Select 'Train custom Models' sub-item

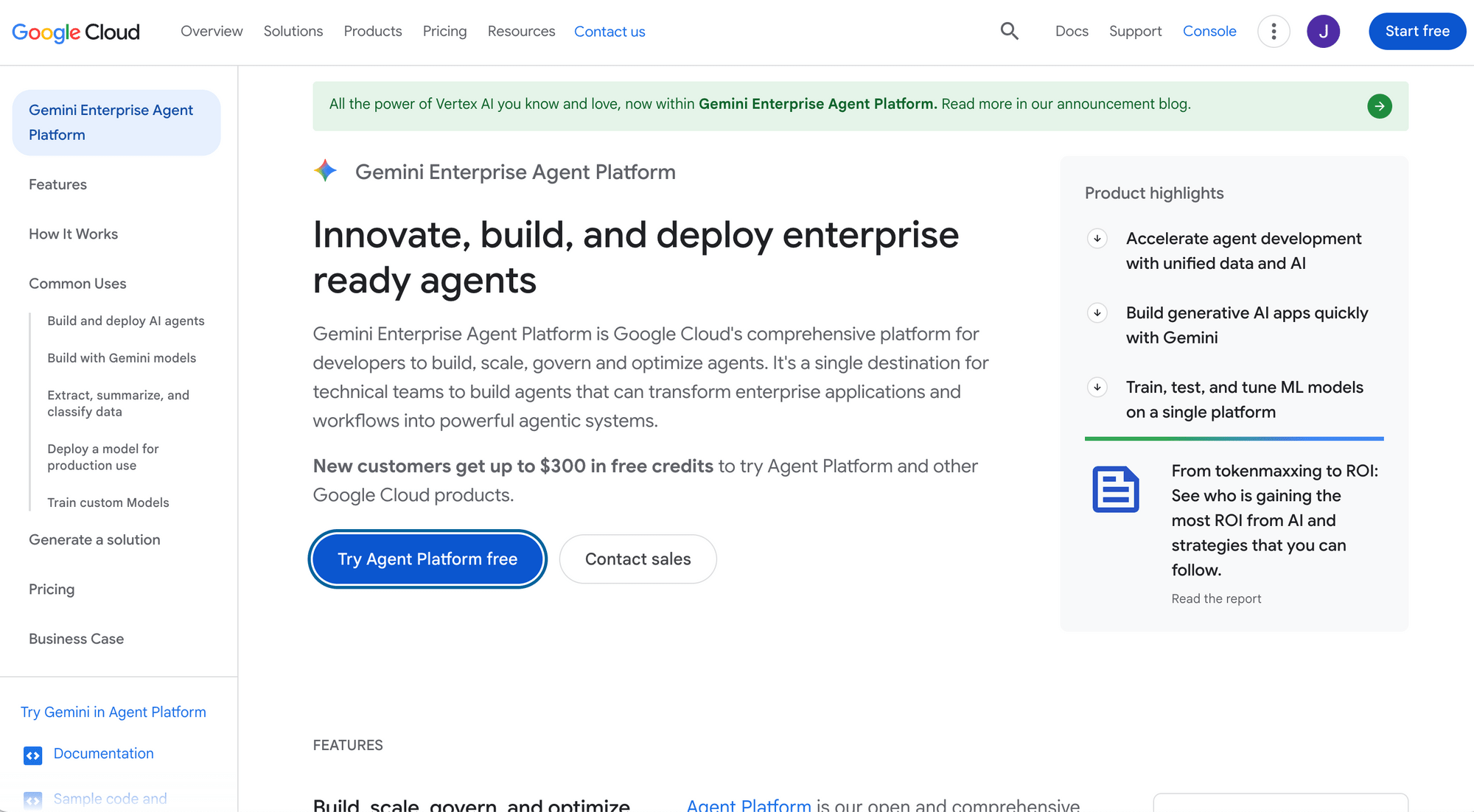[x=108, y=503]
